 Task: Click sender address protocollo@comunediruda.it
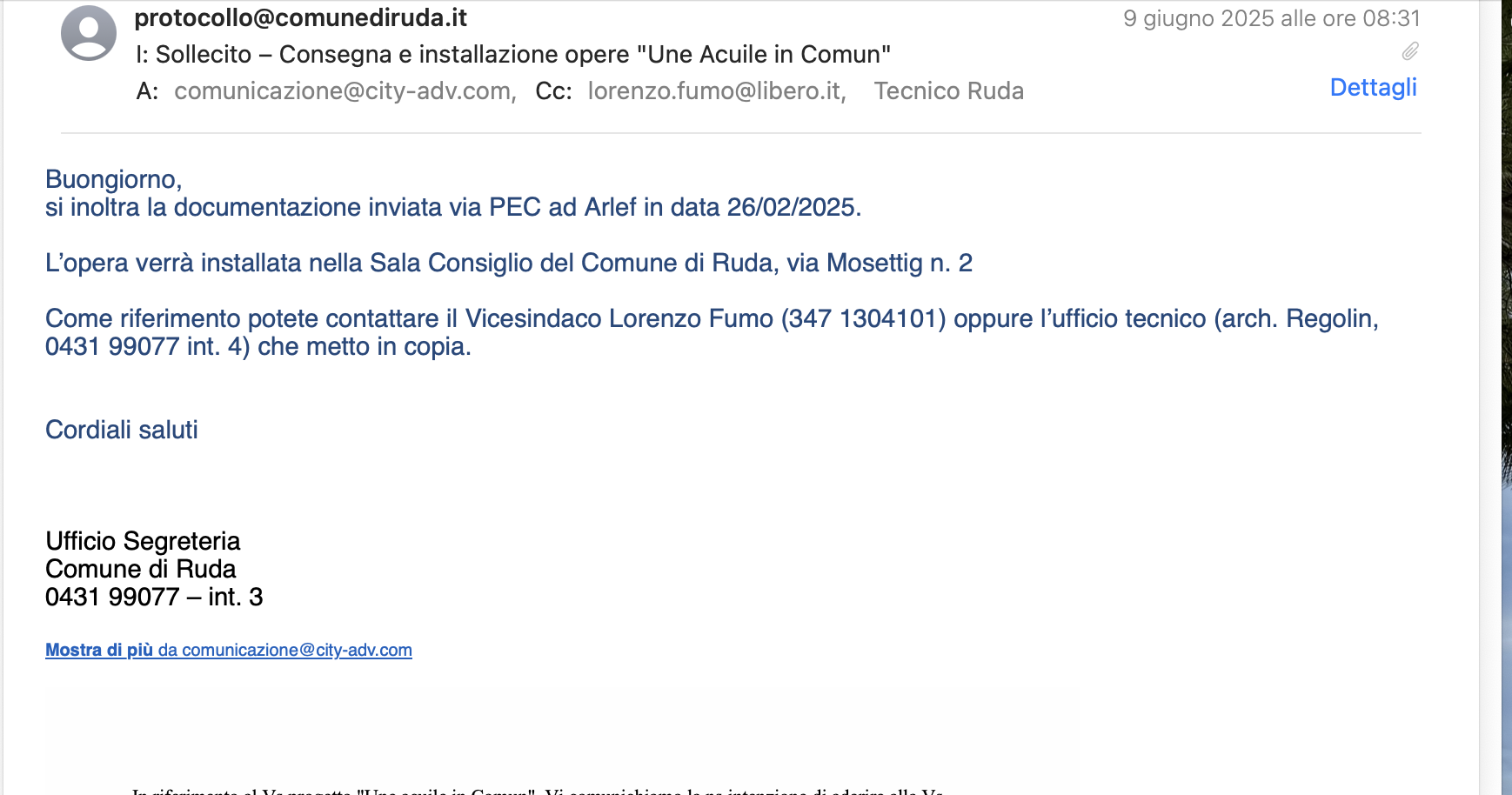[300, 18]
